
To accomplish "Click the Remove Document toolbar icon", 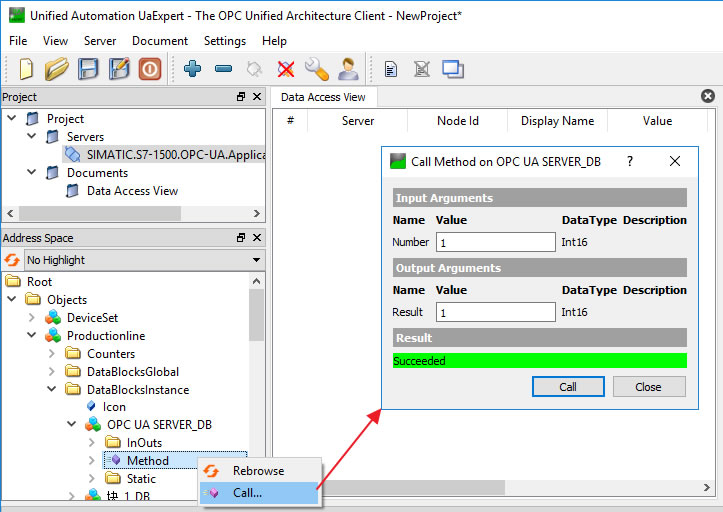I will (x=421, y=69).
